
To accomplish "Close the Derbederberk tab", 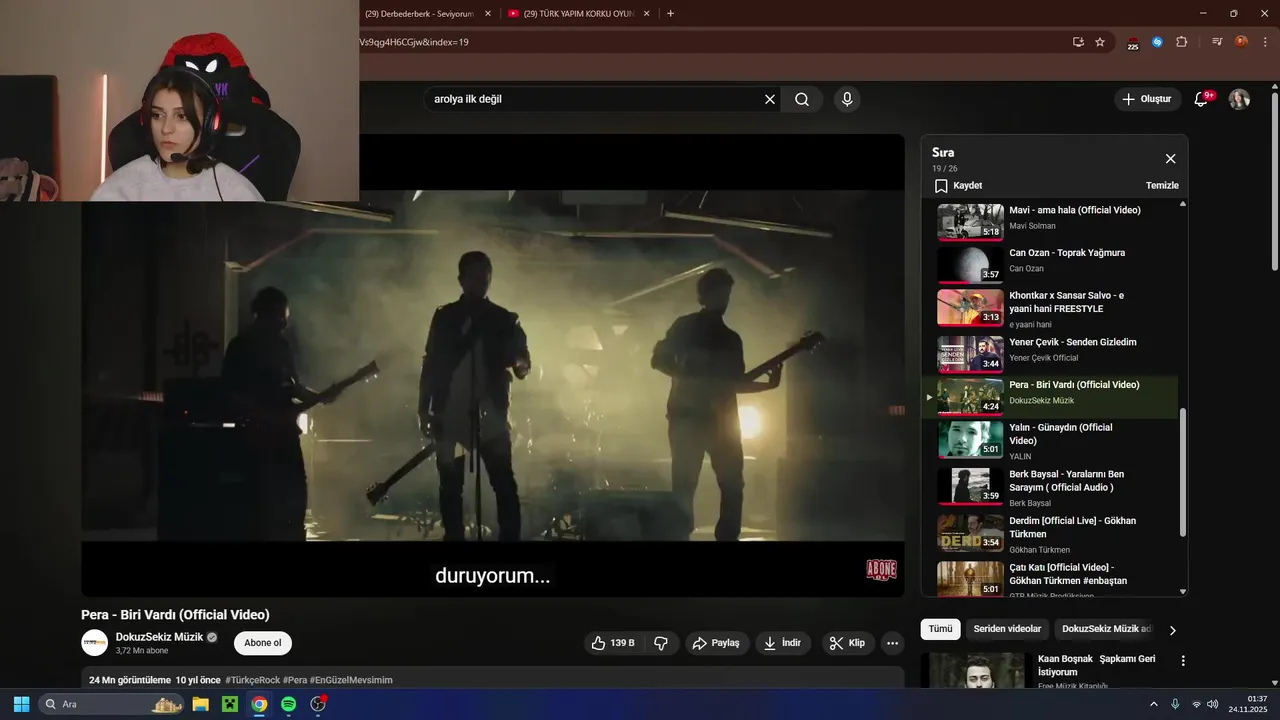I will tap(488, 14).
